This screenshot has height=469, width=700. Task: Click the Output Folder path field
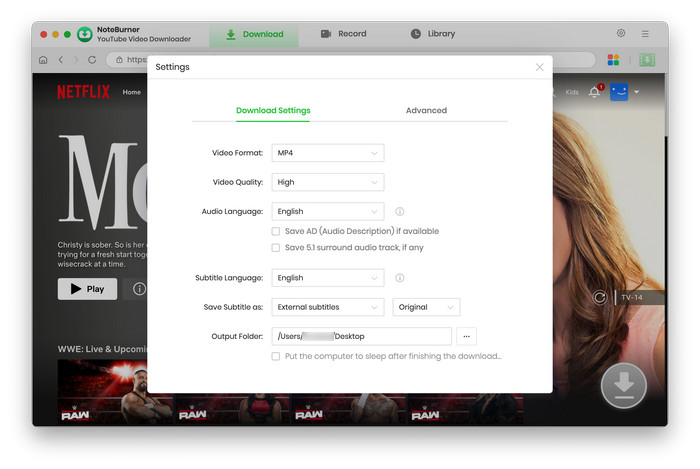(362, 336)
